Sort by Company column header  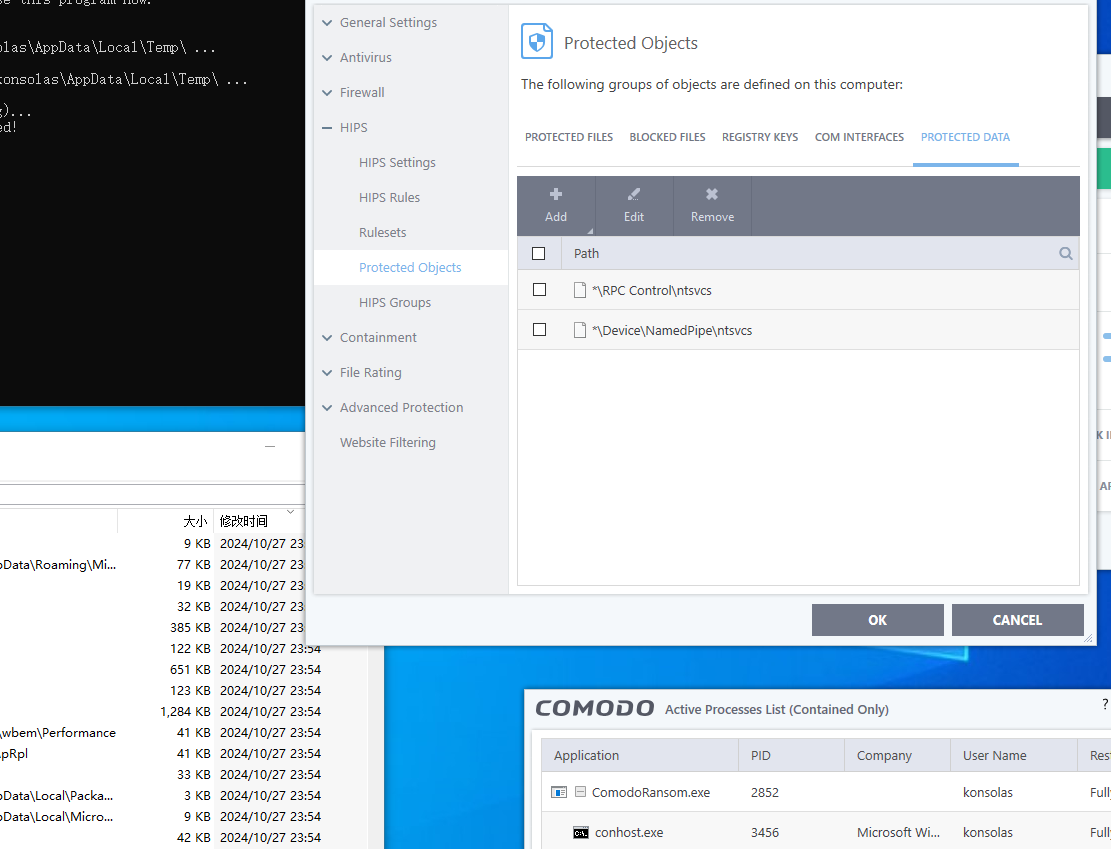(x=897, y=755)
